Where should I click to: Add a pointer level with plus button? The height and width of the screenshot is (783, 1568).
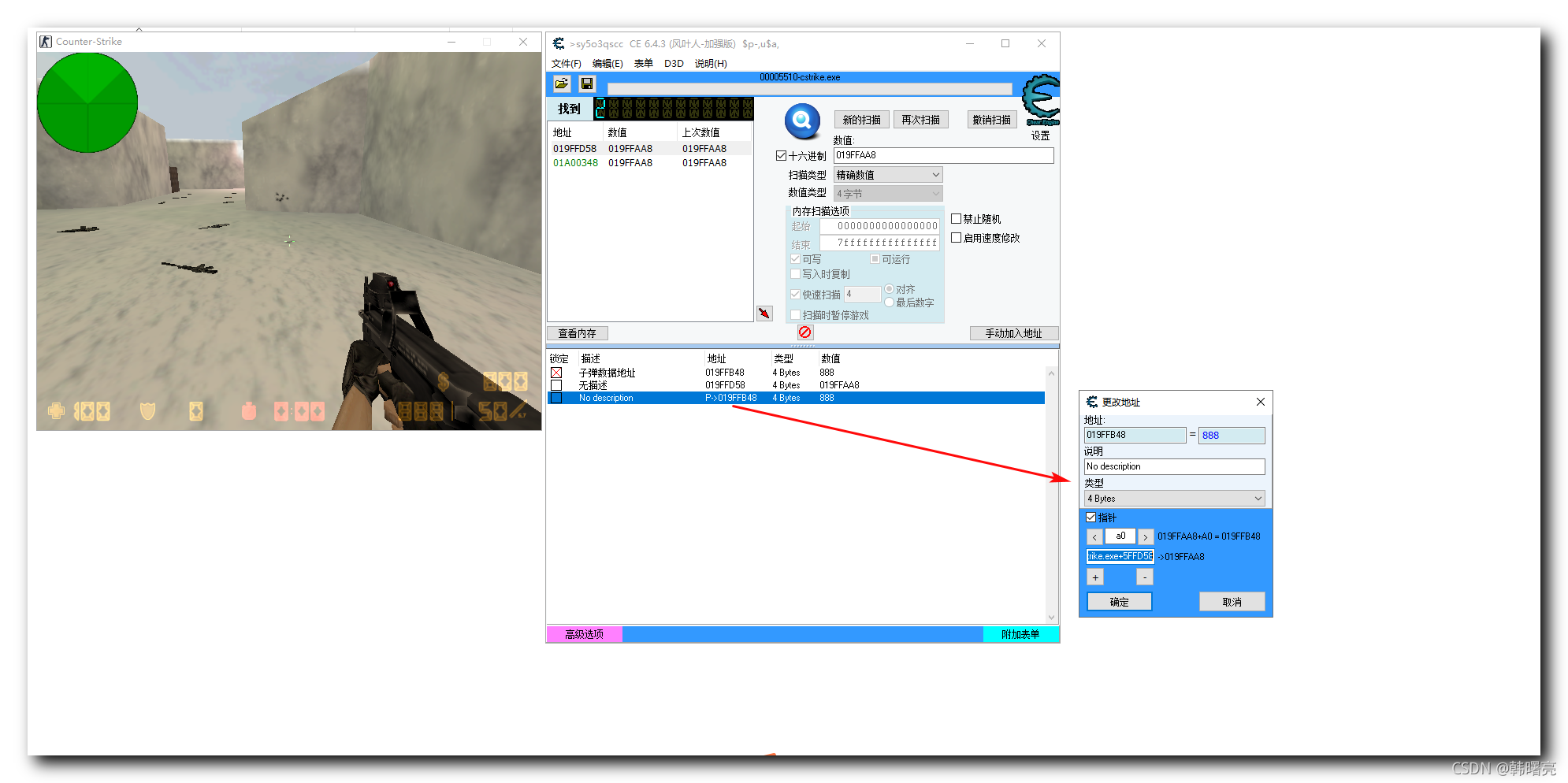tap(1095, 577)
